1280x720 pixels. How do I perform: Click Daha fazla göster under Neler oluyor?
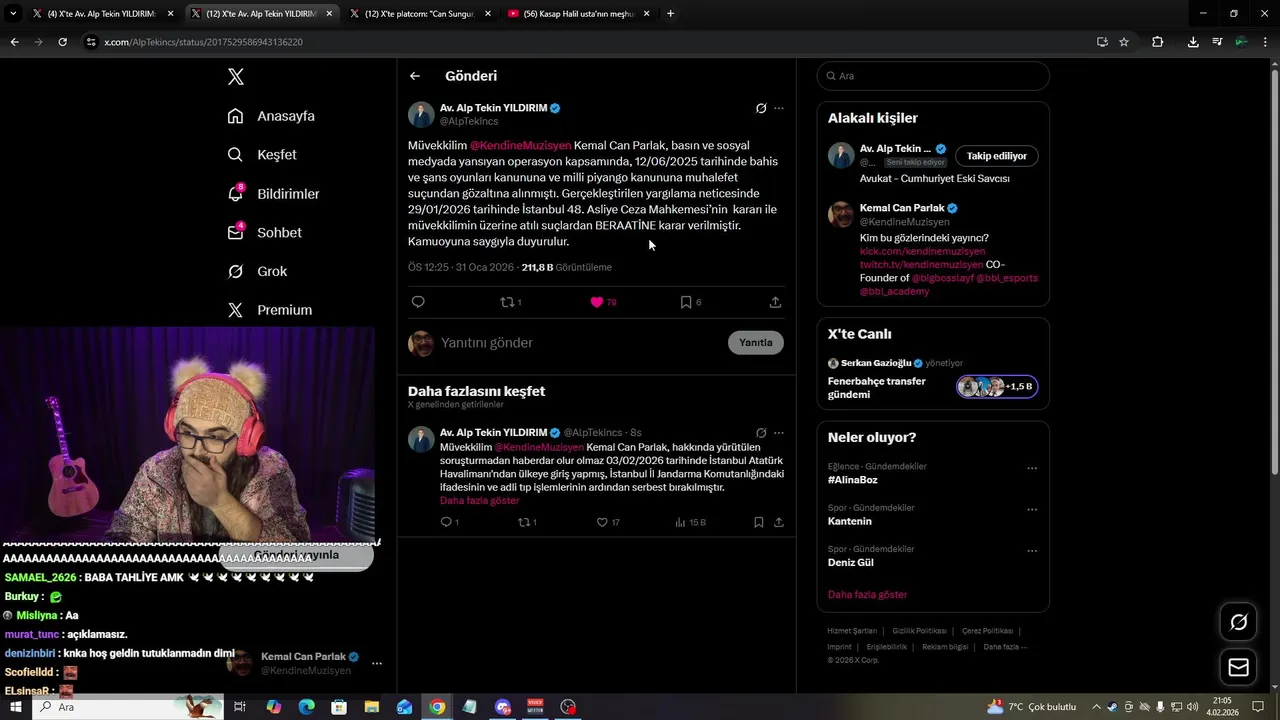coord(867,595)
